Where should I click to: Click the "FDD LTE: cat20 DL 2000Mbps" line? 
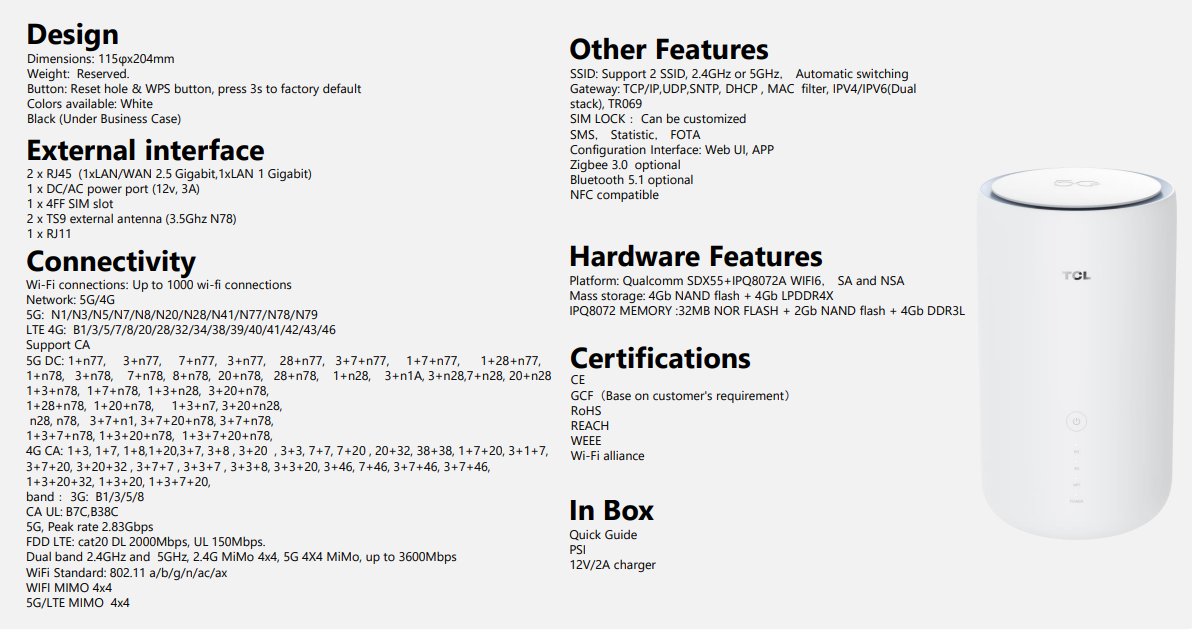(146, 542)
